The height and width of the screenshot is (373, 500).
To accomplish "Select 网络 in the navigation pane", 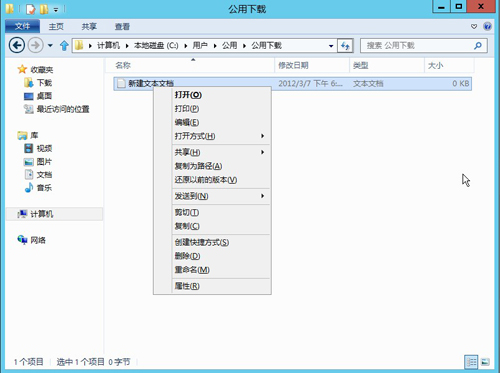I will tap(32, 240).
